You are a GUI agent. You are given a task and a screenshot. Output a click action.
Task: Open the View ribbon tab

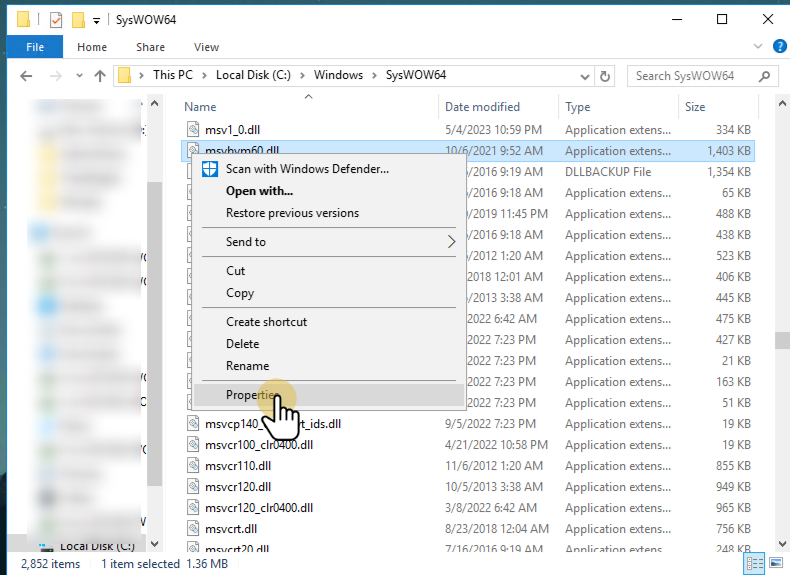click(206, 47)
